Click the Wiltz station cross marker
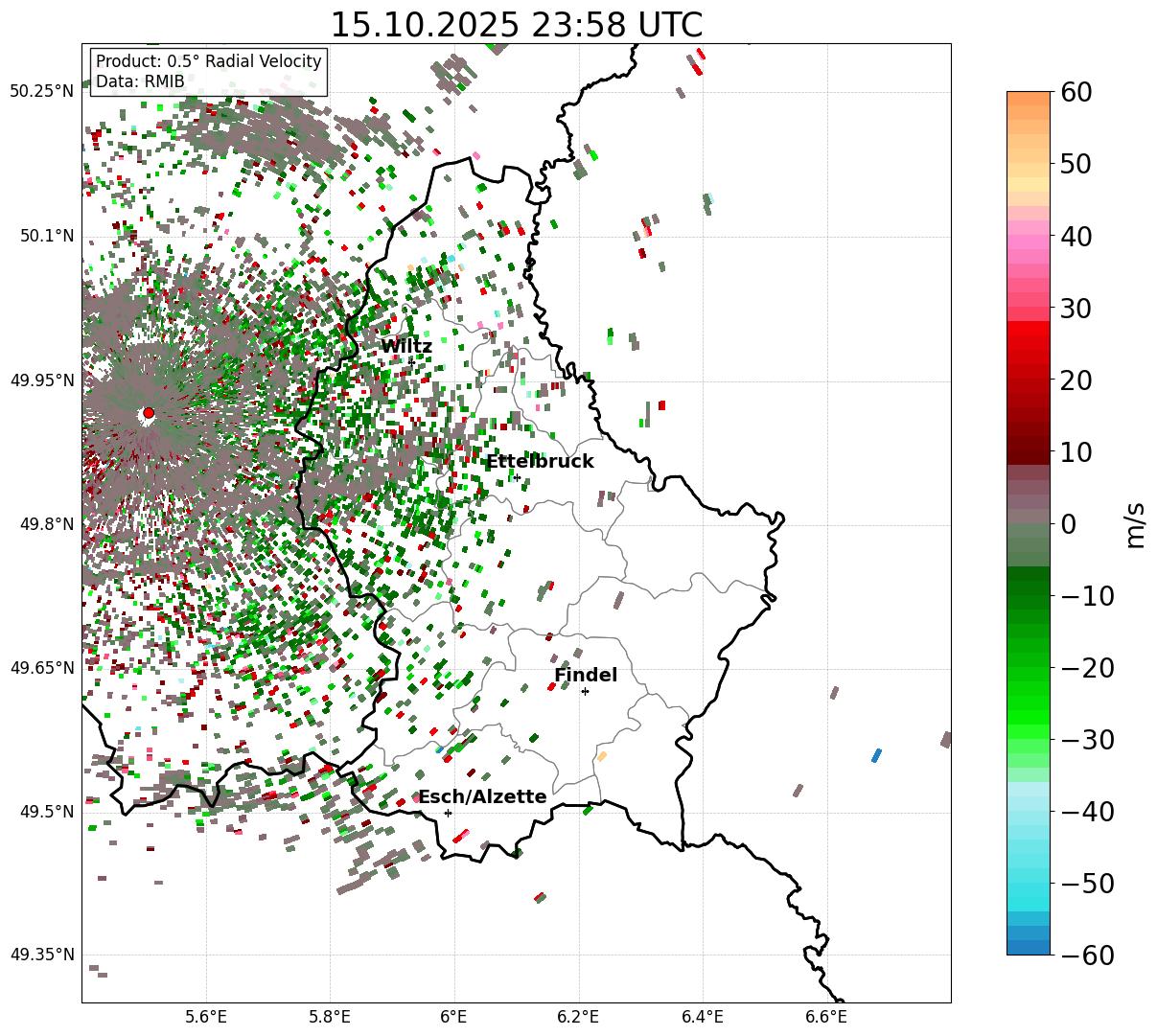This screenshot has height=1036, width=1157. (411, 361)
